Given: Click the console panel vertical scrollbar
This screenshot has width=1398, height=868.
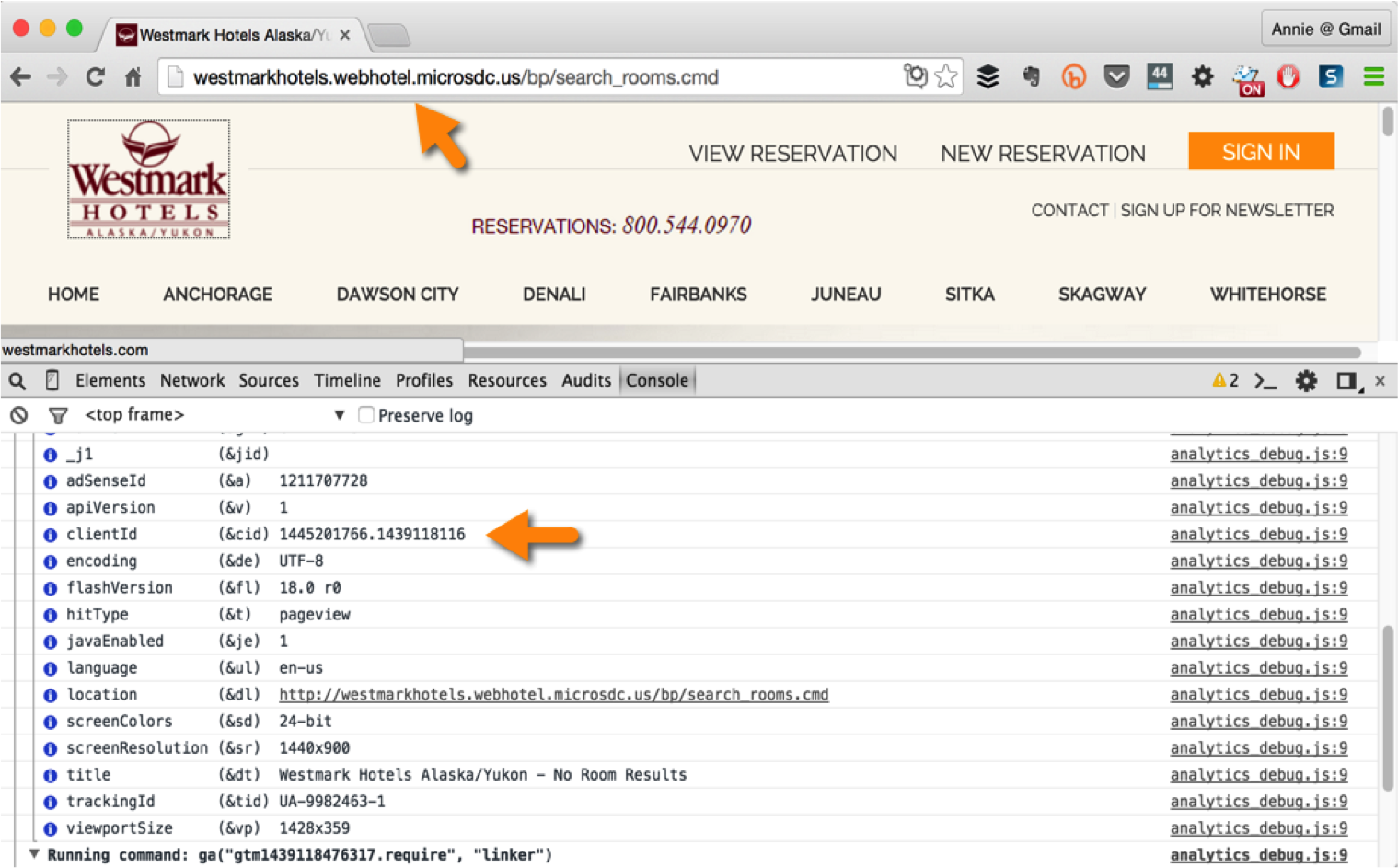Looking at the screenshot, I should [x=1388, y=709].
